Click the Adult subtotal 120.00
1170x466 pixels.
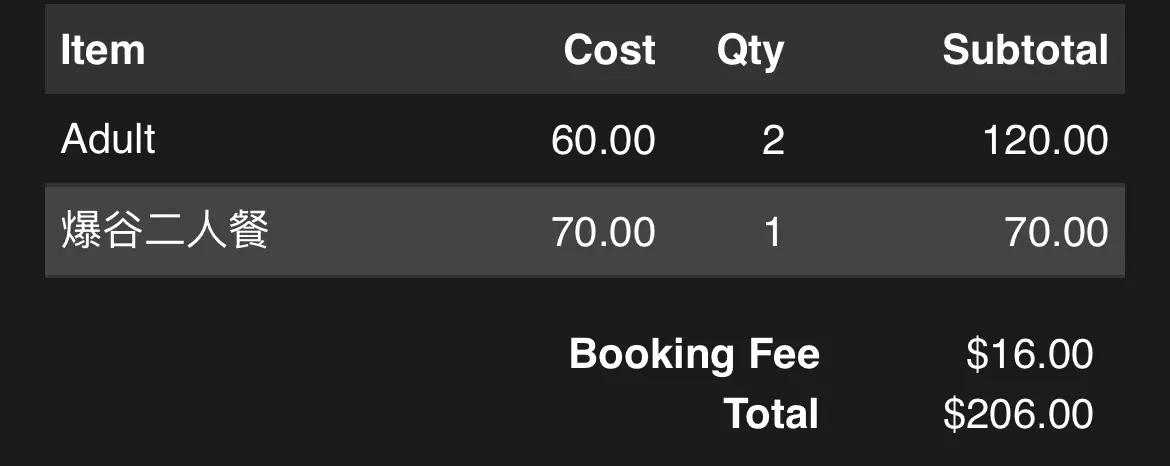[x=1046, y=140]
